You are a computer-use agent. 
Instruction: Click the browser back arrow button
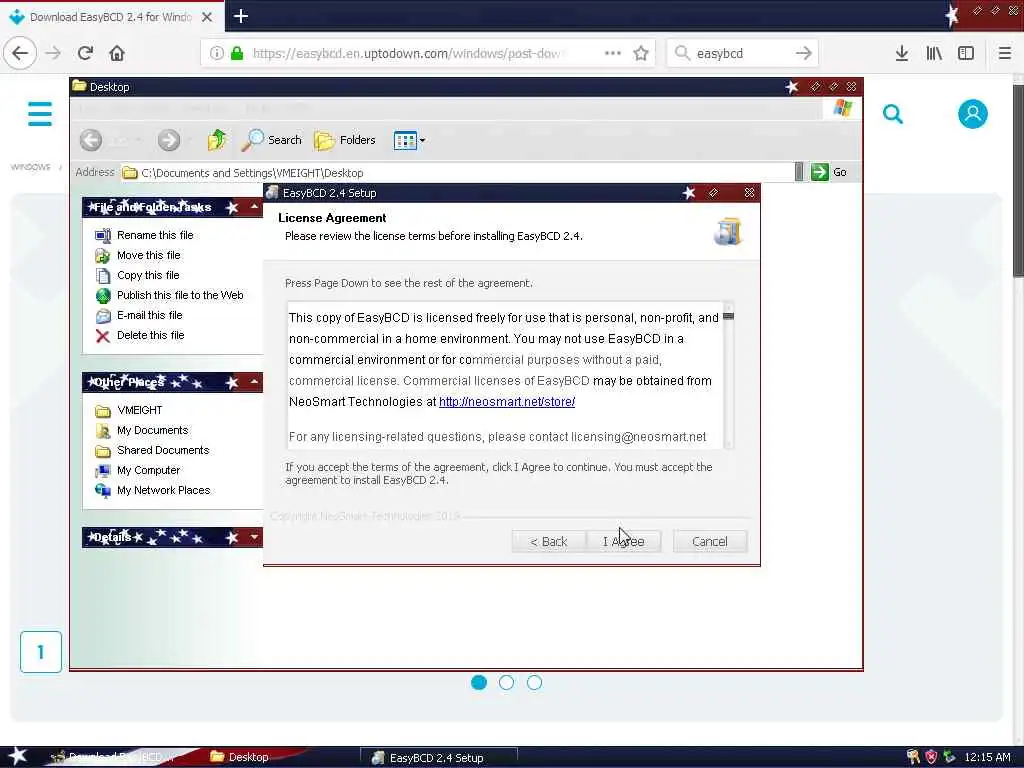tap(20, 53)
